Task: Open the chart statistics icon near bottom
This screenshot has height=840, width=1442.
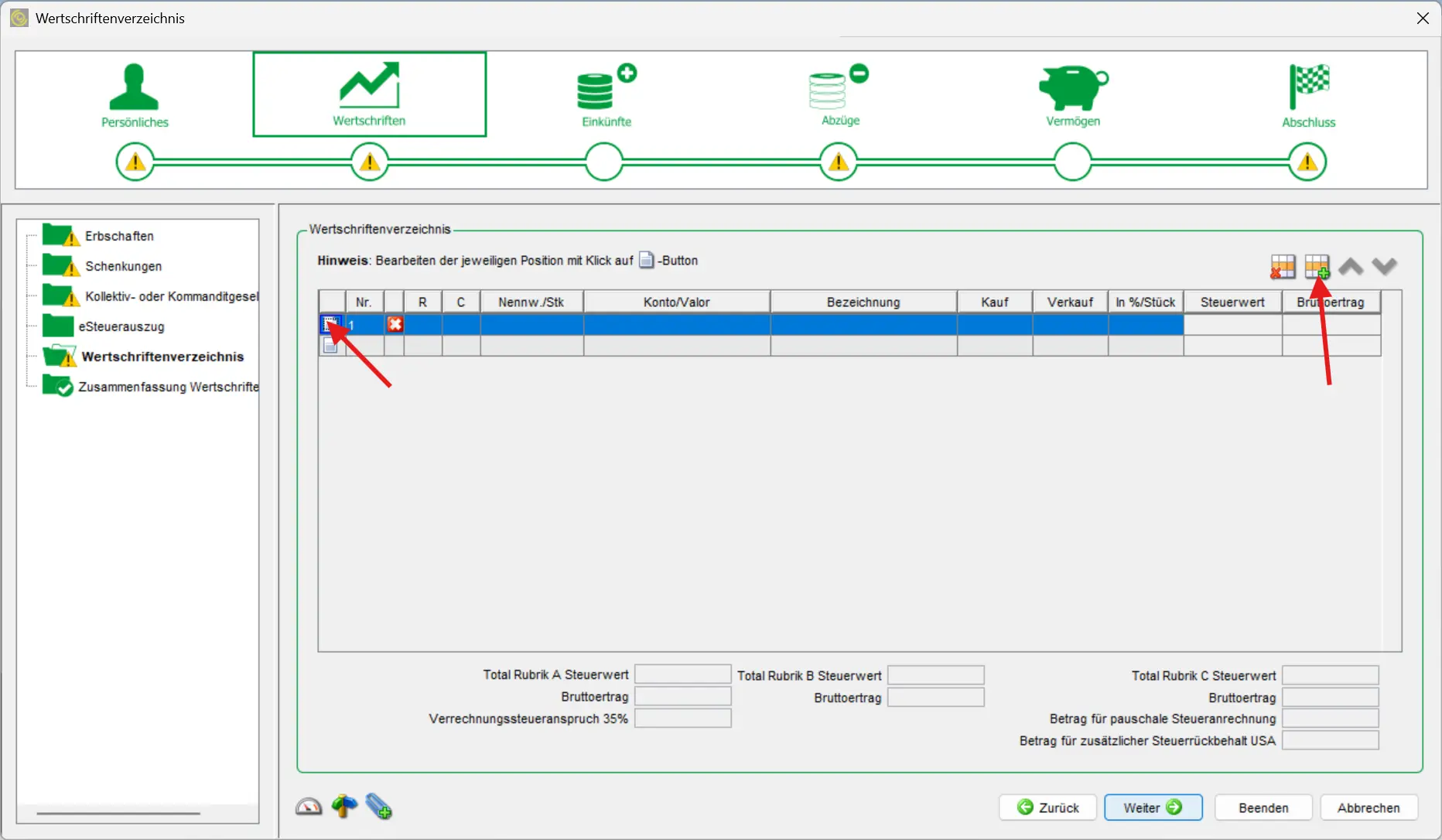Action: pos(344,807)
